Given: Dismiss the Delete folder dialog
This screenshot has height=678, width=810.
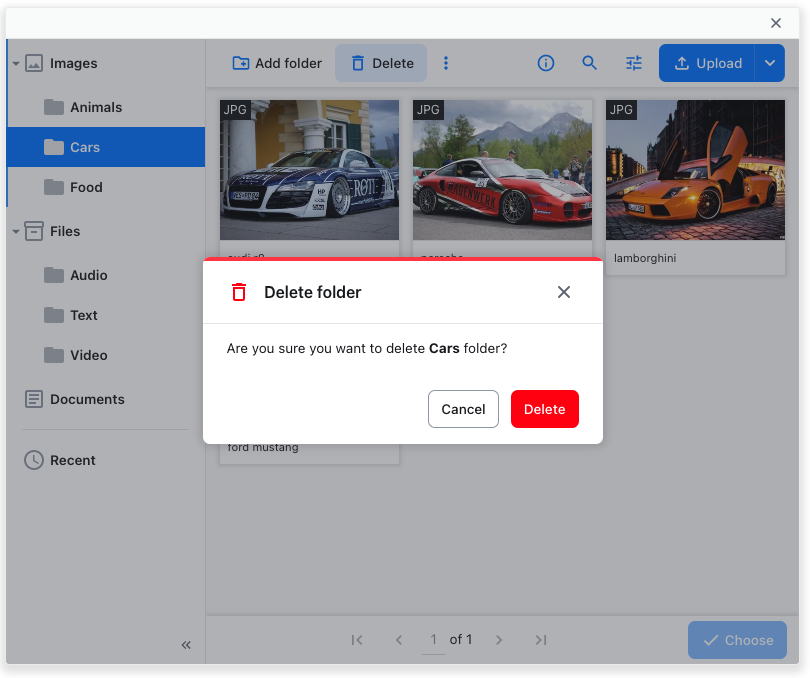Looking at the screenshot, I should coord(563,292).
